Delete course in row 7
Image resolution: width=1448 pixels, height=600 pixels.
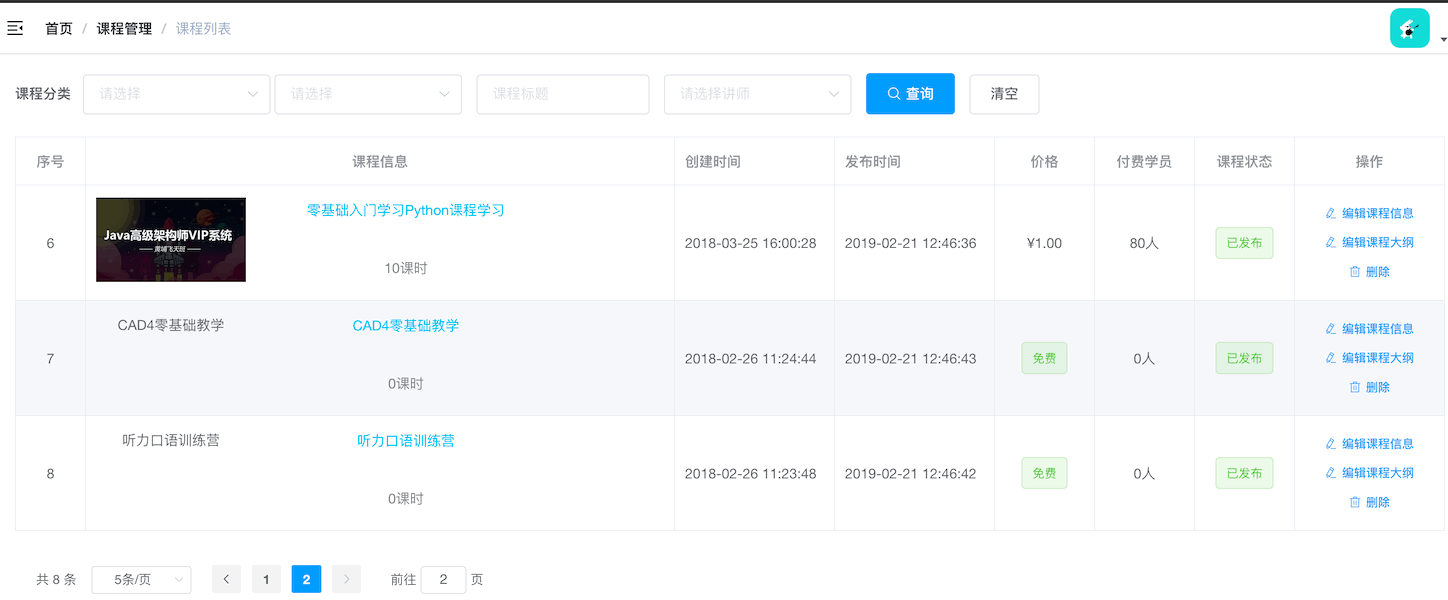pos(1369,387)
